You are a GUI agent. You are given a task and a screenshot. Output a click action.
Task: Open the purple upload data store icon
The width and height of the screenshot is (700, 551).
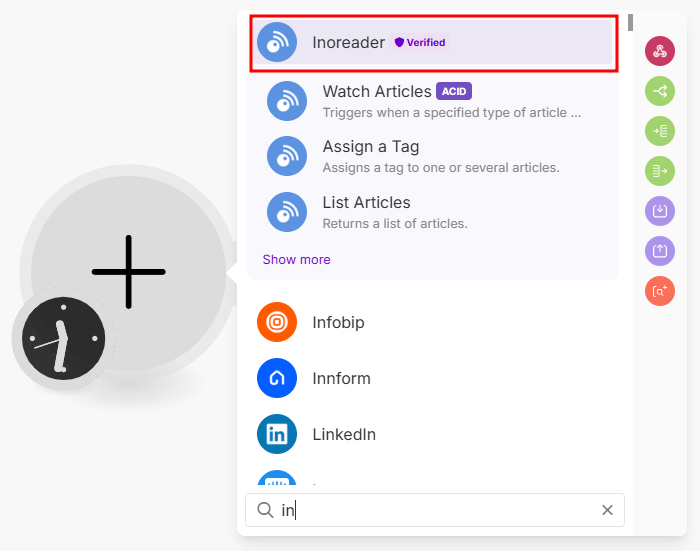click(660, 251)
